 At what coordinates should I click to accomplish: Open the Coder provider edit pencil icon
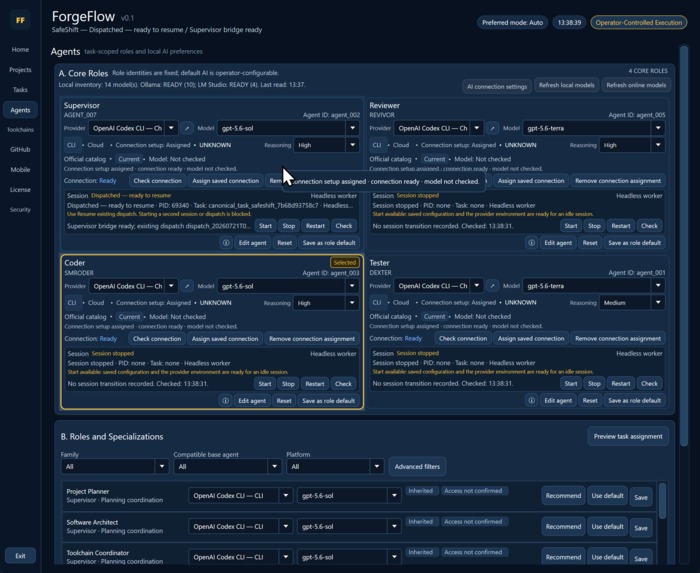point(187,286)
